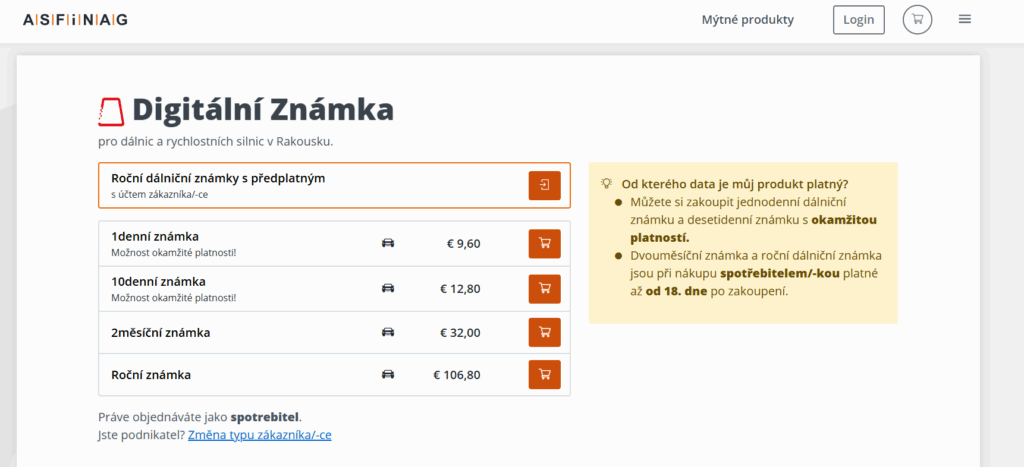1024x467 pixels.
Task: Click the car icon in 10denní známka row
Action: point(388,288)
